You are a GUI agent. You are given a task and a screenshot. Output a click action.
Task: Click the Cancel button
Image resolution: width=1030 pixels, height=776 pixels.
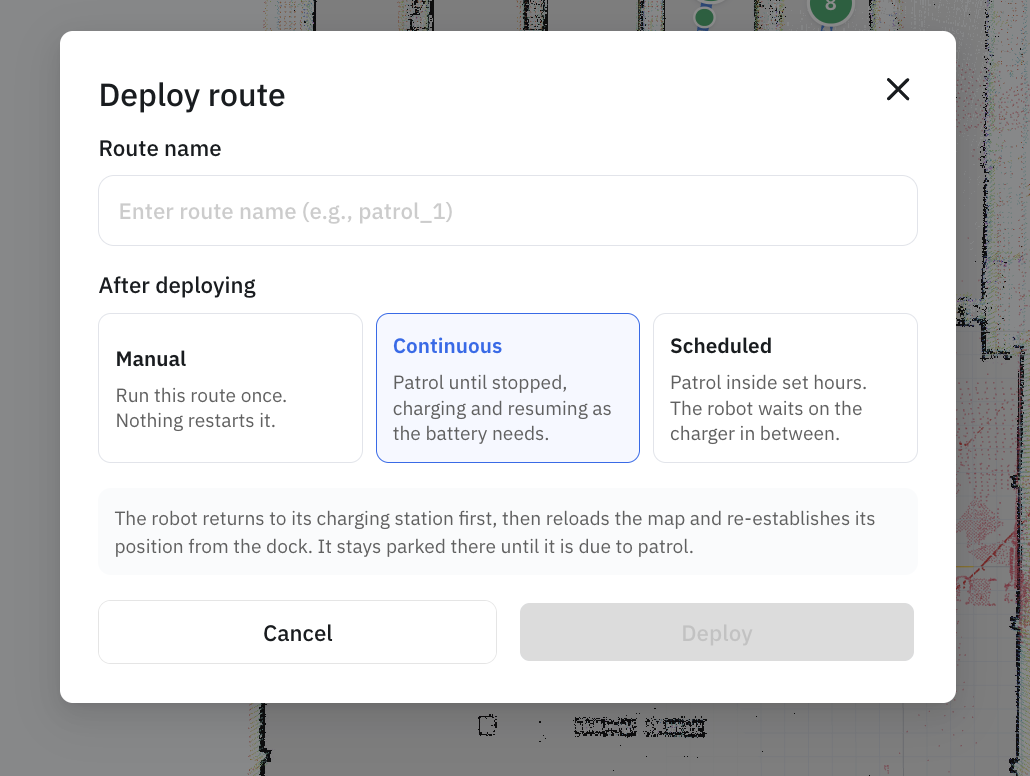coord(298,632)
